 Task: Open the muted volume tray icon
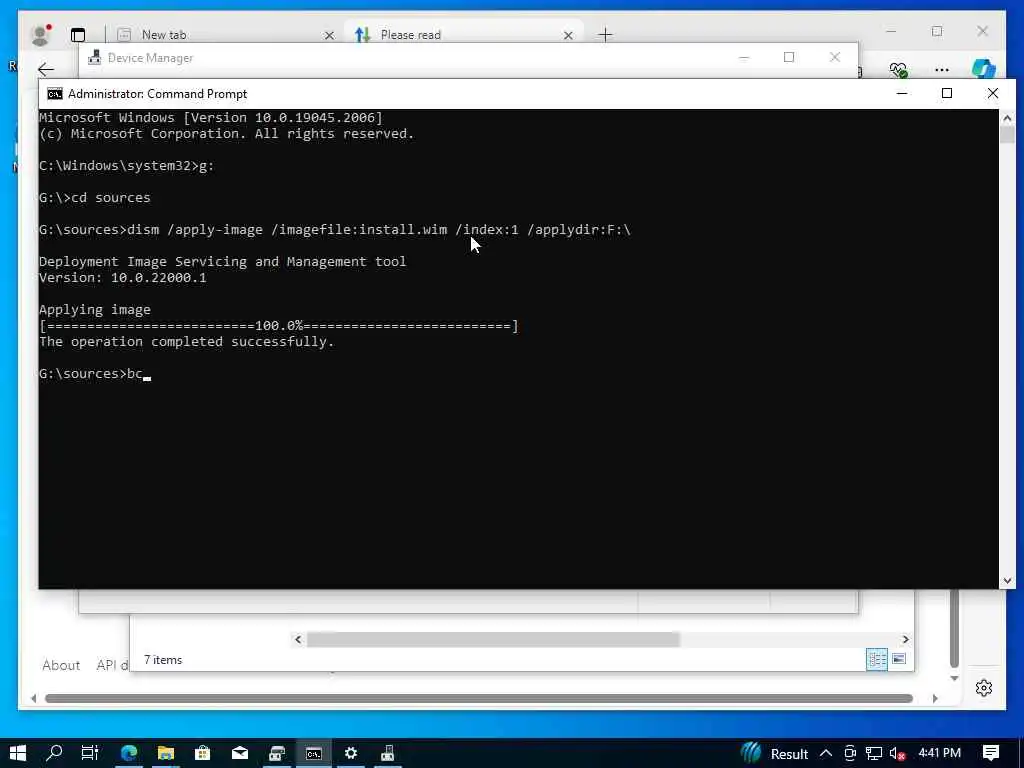pos(897,754)
